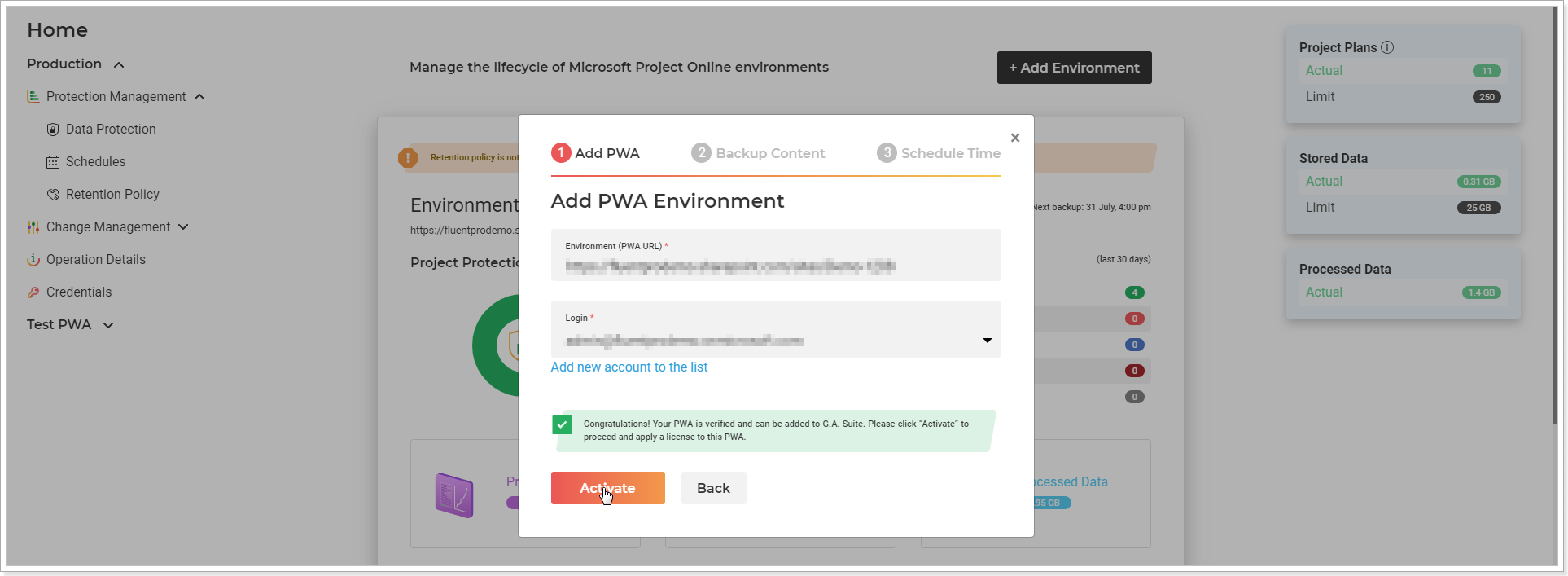Click the Protection Management chart icon
Screen dimensions: 1568x576
33,97
